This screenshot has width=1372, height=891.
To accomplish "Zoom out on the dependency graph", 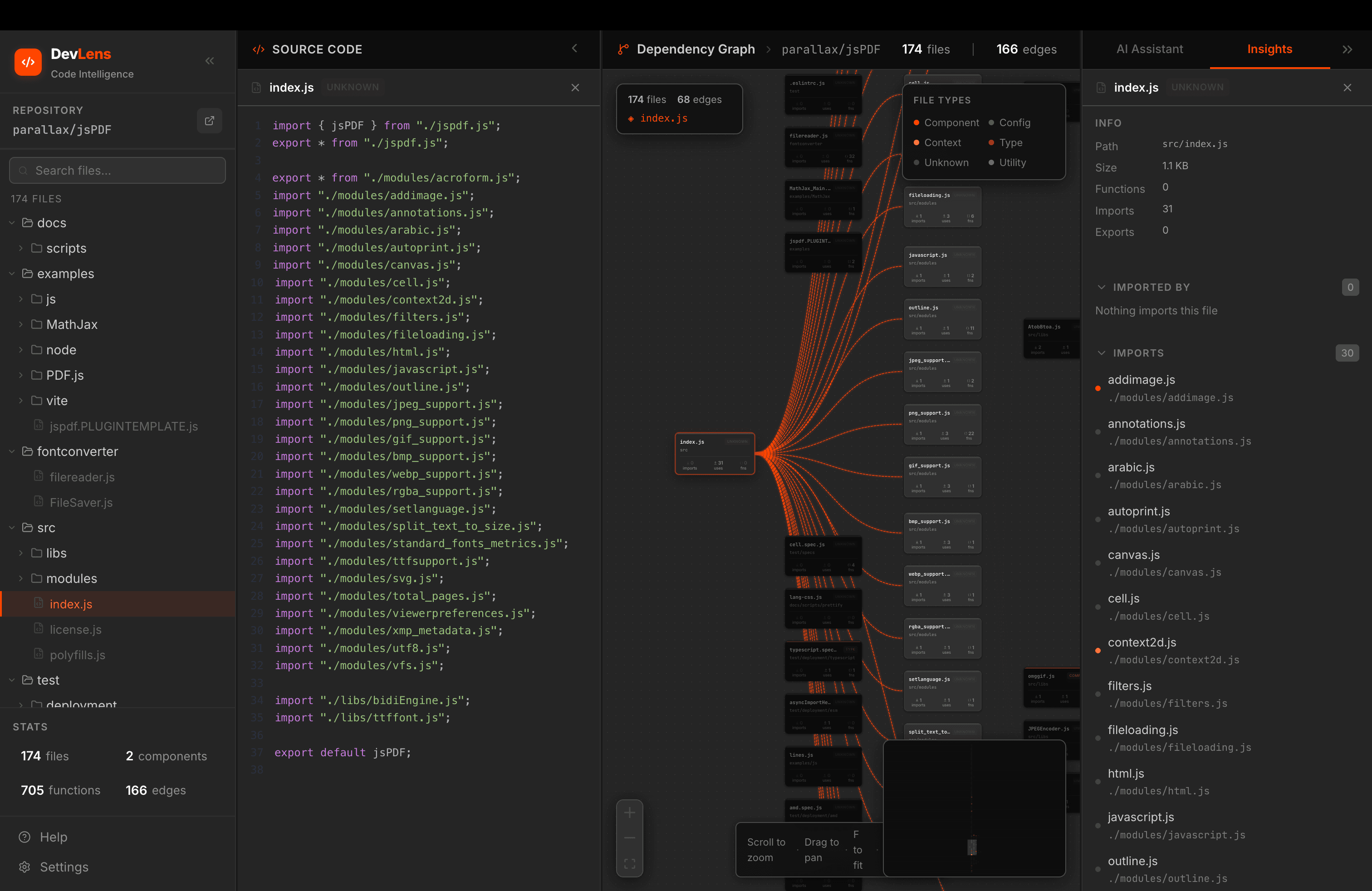I will [x=629, y=838].
